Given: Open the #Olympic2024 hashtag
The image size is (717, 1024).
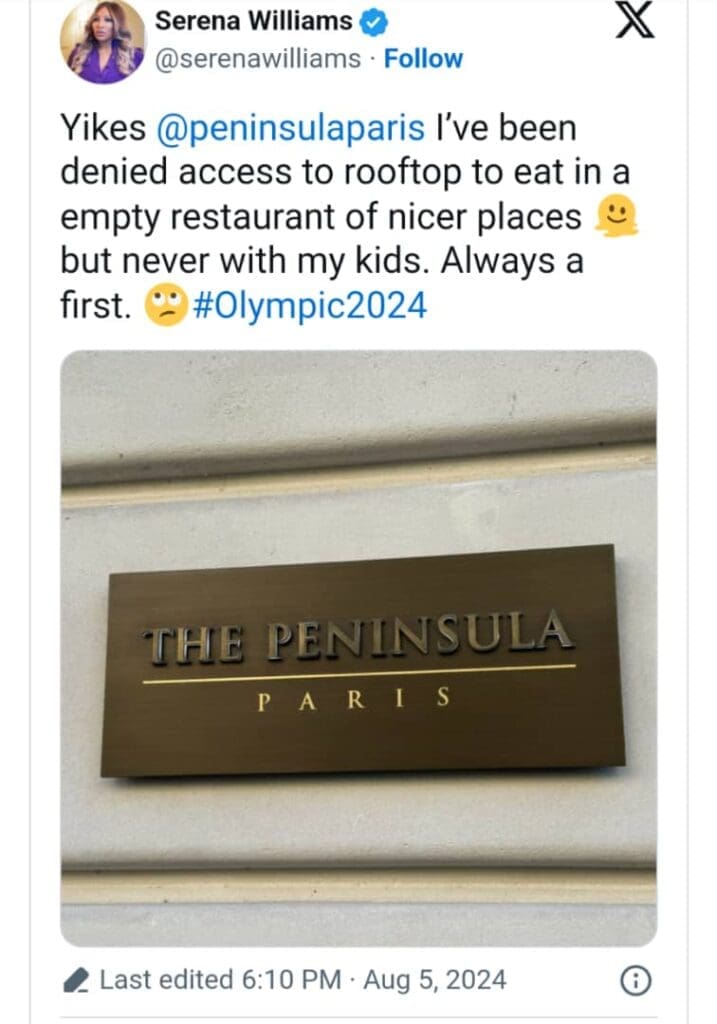Looking at the screenshot, I should pos(307,306).
